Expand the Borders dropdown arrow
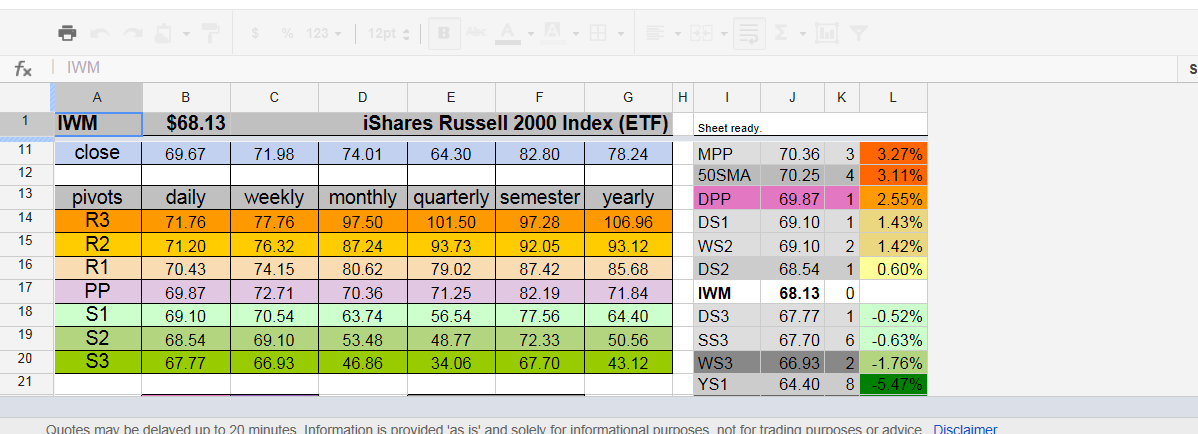This screenshot has height=434, width=1198. 621,34
